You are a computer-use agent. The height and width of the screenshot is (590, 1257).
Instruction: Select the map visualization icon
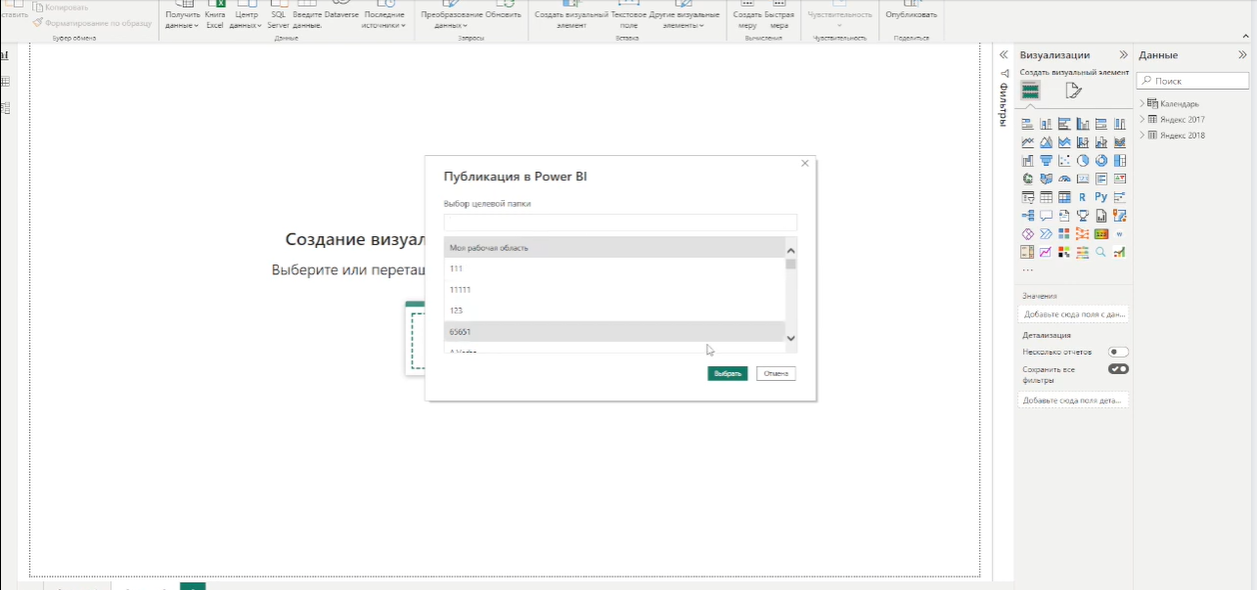pyautogui.click(x=1027, y=178)
